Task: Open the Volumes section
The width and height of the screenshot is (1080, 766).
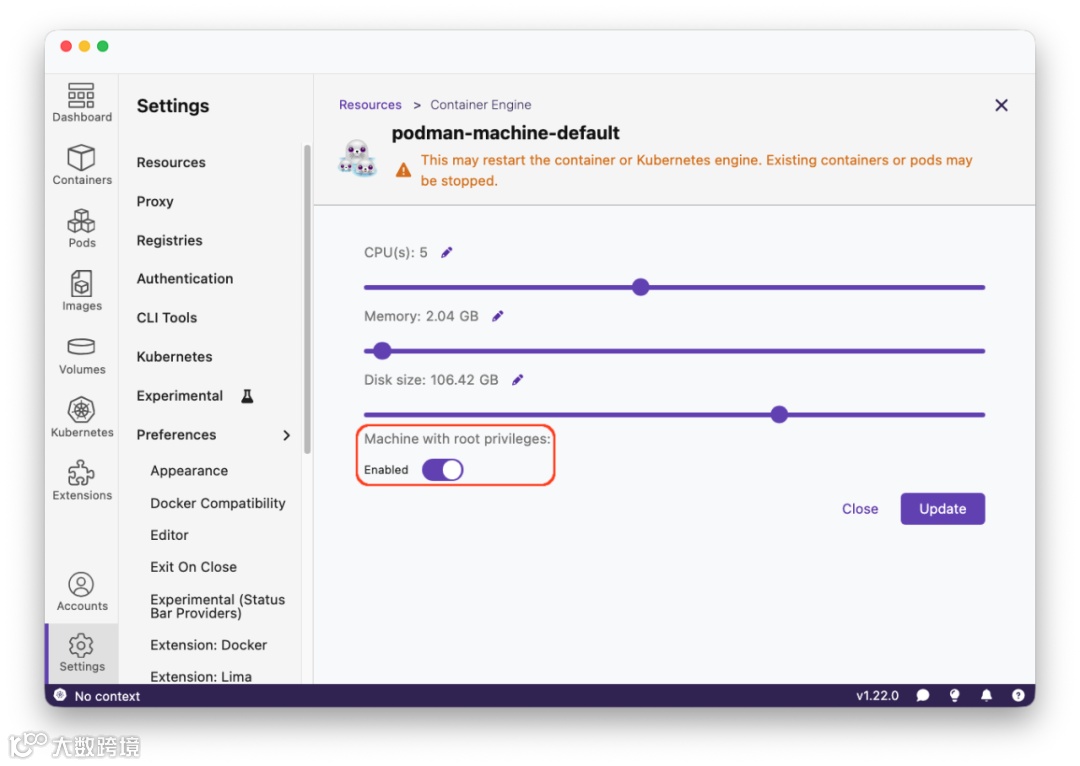Action: click(81, 355)
